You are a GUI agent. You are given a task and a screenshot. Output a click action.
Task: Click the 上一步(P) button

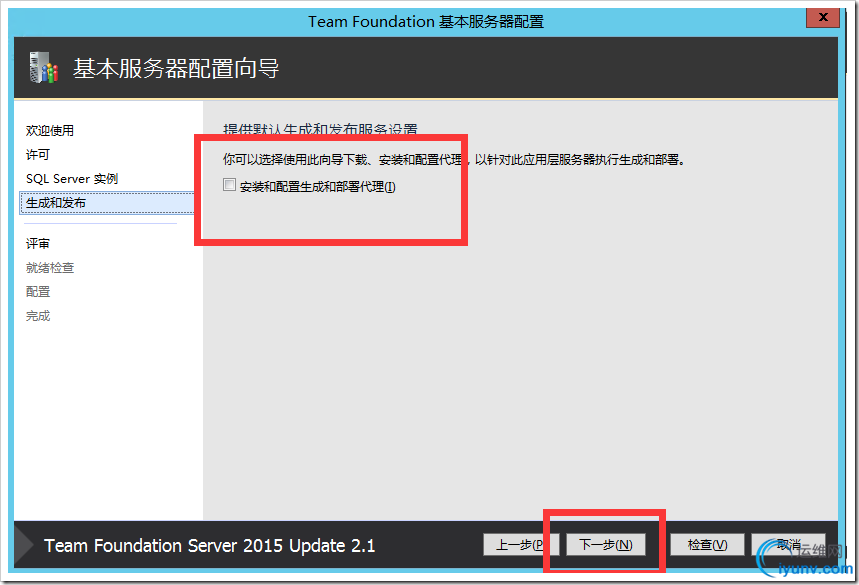520,544
